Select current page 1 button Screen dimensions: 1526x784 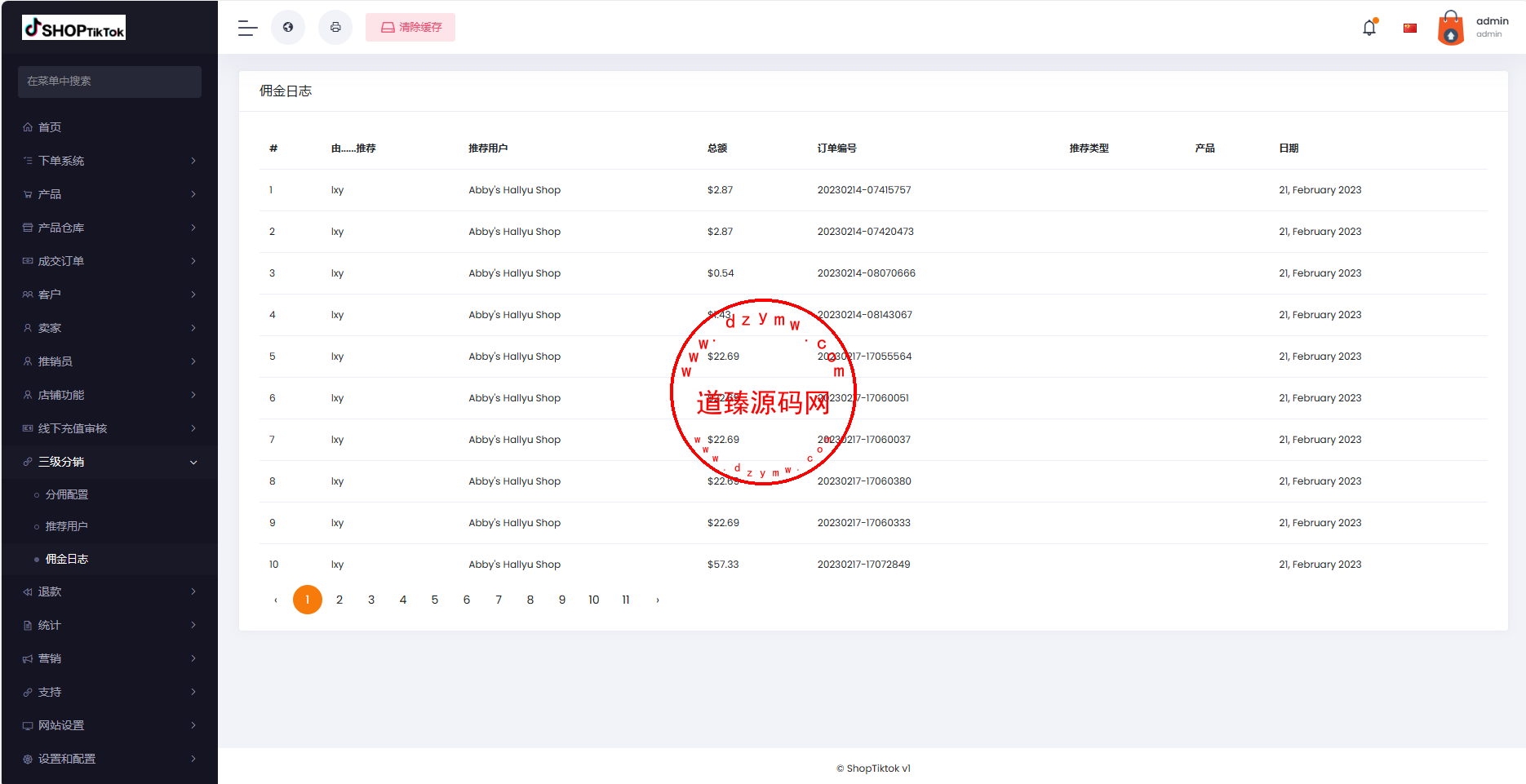tap(308, 600)
